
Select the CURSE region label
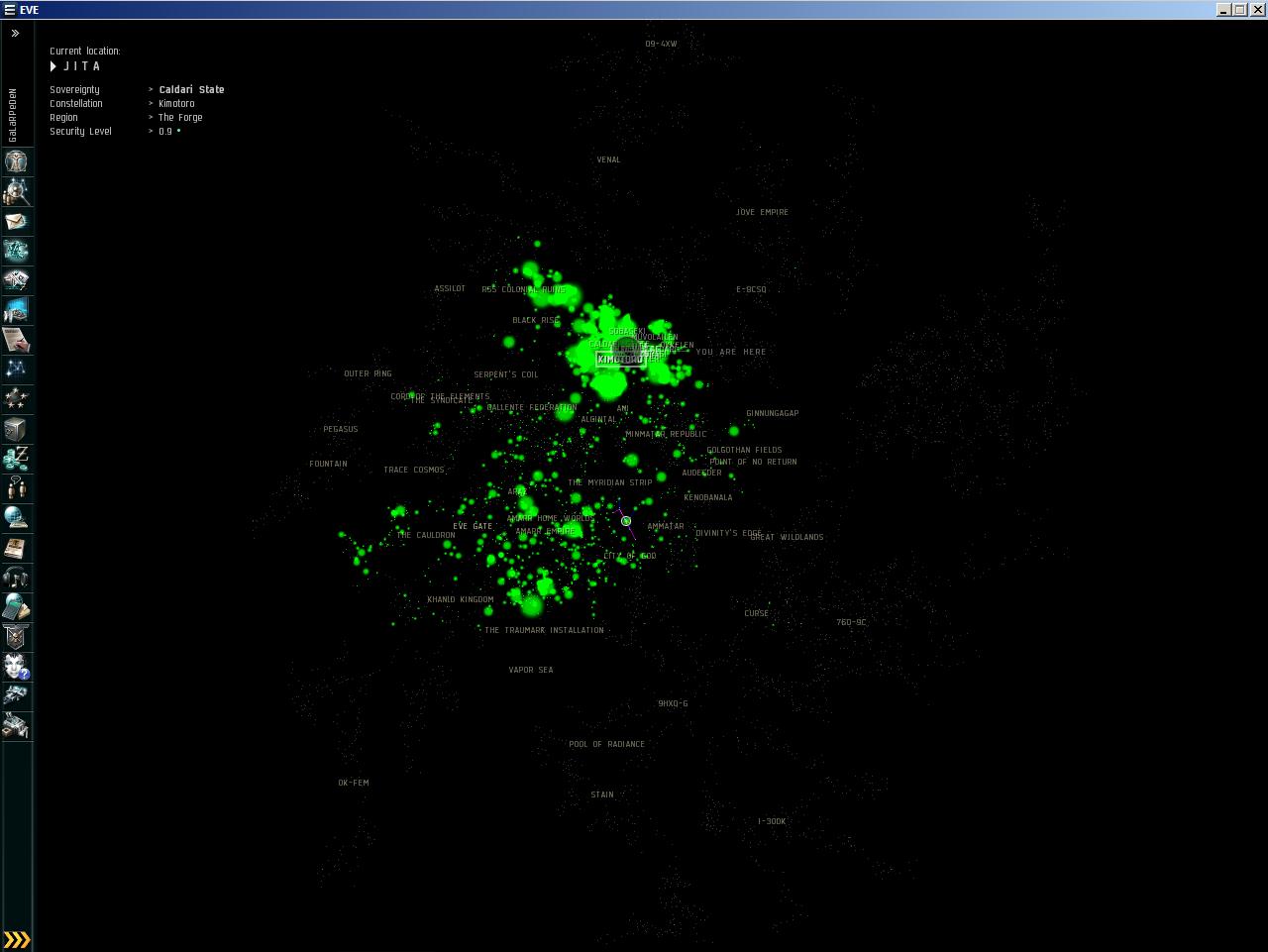(x=757, y=613)
